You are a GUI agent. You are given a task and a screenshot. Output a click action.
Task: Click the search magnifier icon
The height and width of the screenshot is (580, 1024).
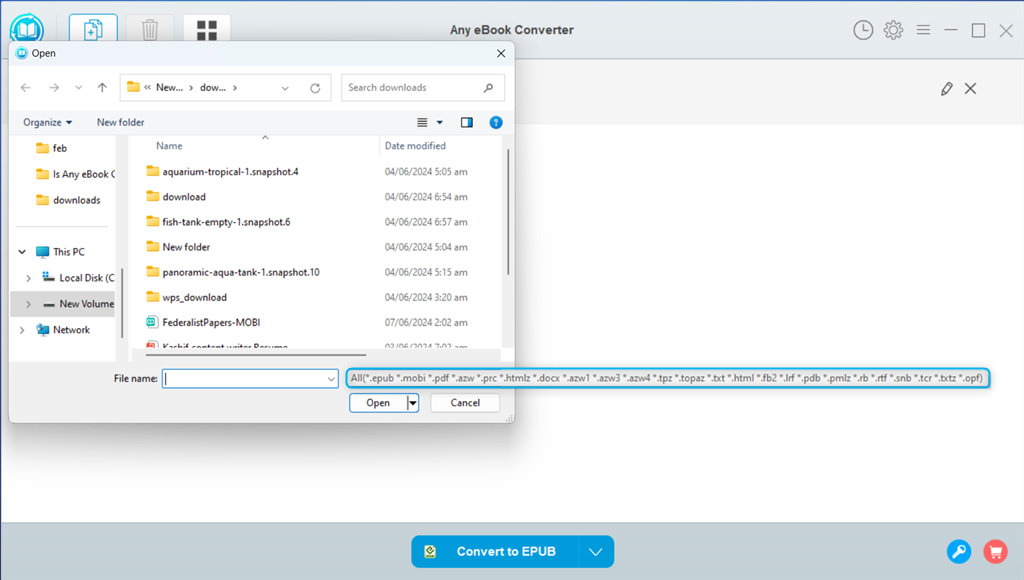tap(488, 88)
